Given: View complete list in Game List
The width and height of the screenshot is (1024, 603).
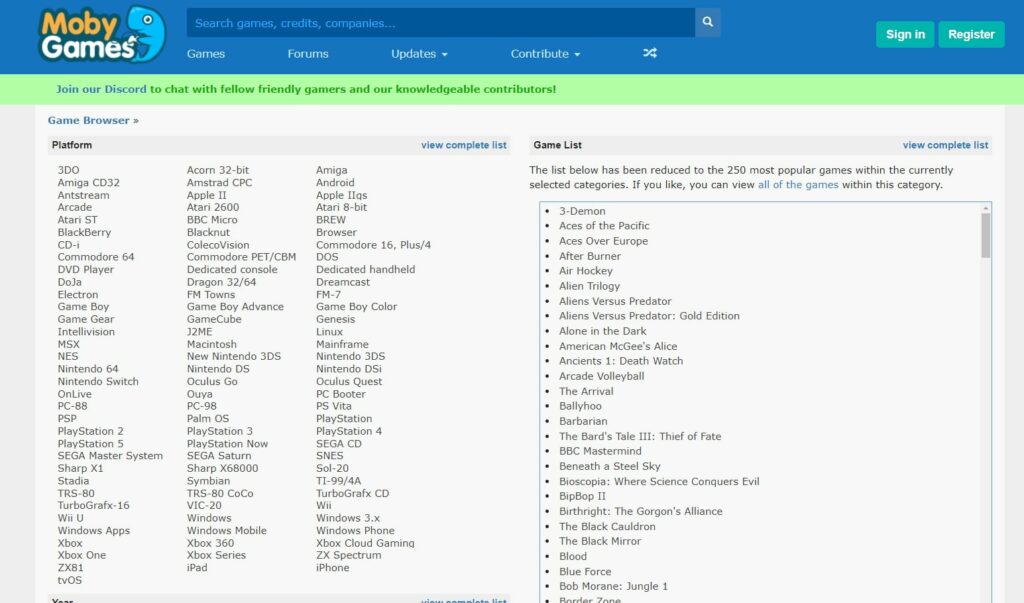Looking at the screenshot, I should (945, 145).
